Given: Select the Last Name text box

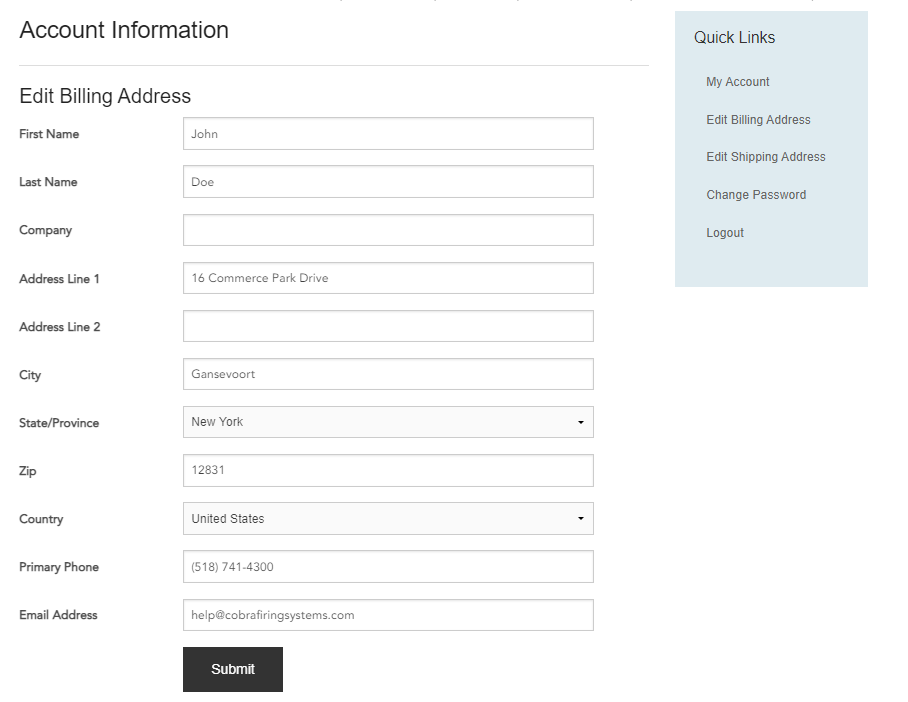Looking at the screenshot, I should pos(388,182).
